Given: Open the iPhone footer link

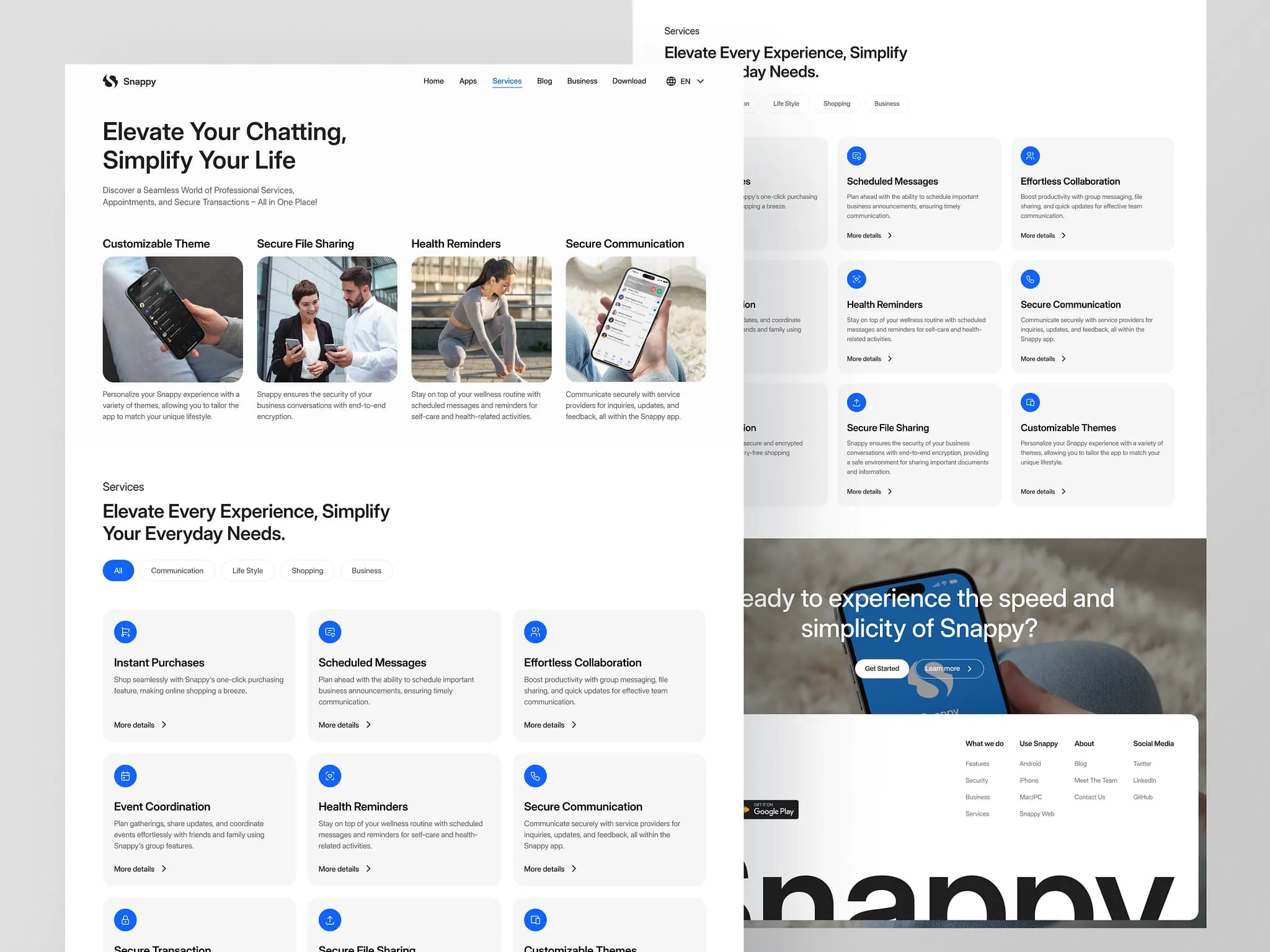Looking at the screenshot, I should (x=1029, y=780).
